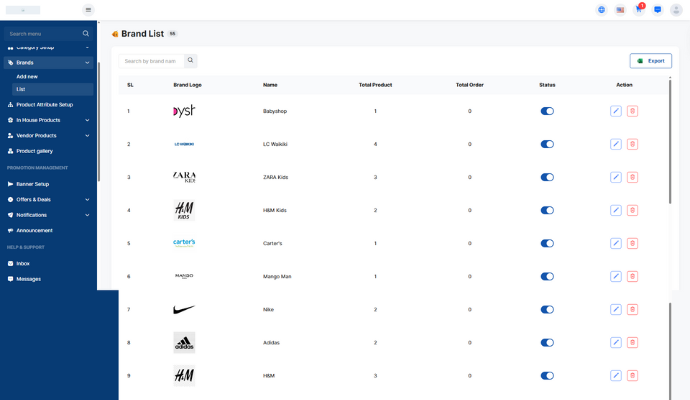
Task: Click the edit pencil icon for Nike
Action: (x=616, y=310)
